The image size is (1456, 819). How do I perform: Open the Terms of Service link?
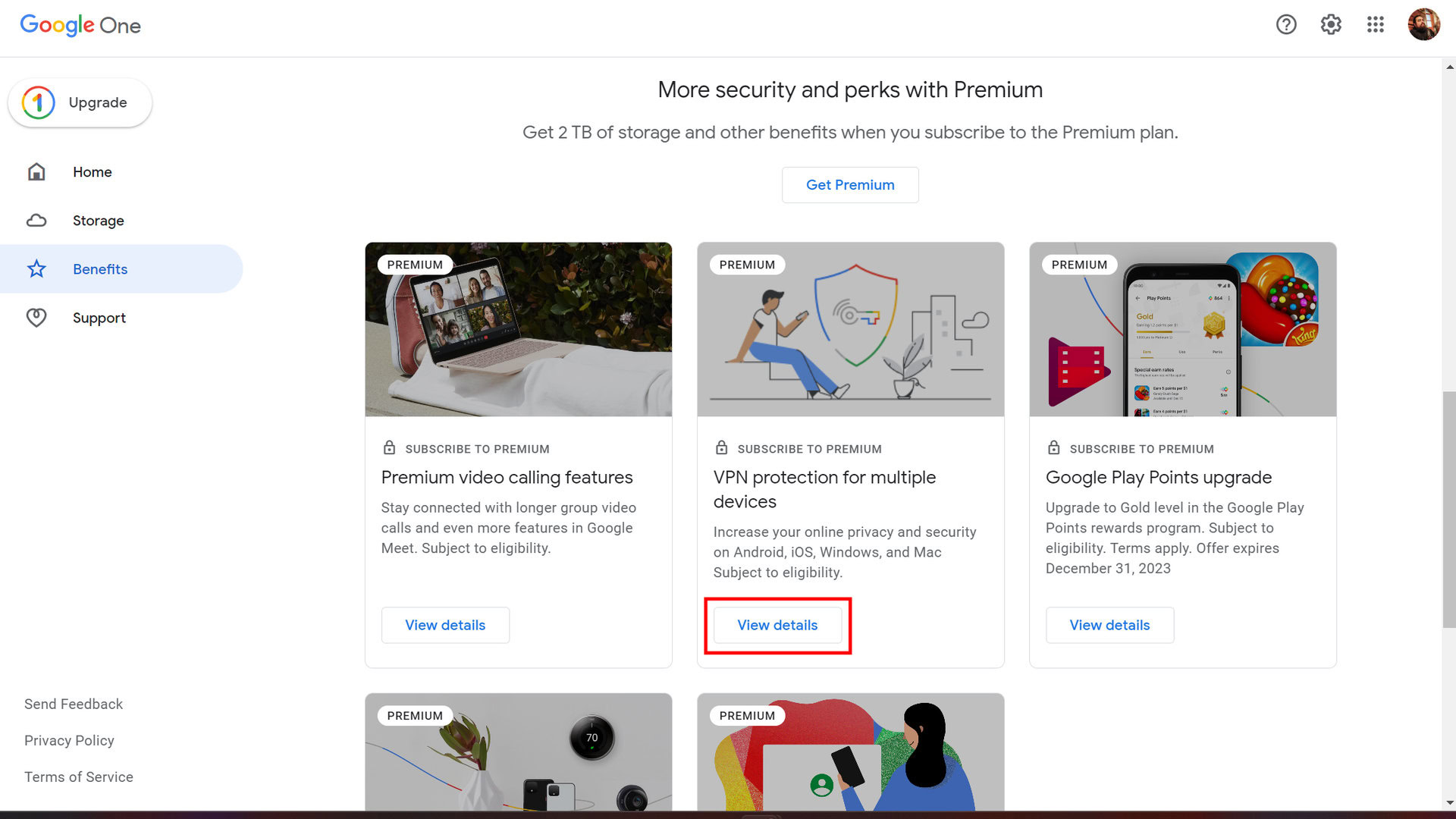pyautogui.click(x=79, y=777)
